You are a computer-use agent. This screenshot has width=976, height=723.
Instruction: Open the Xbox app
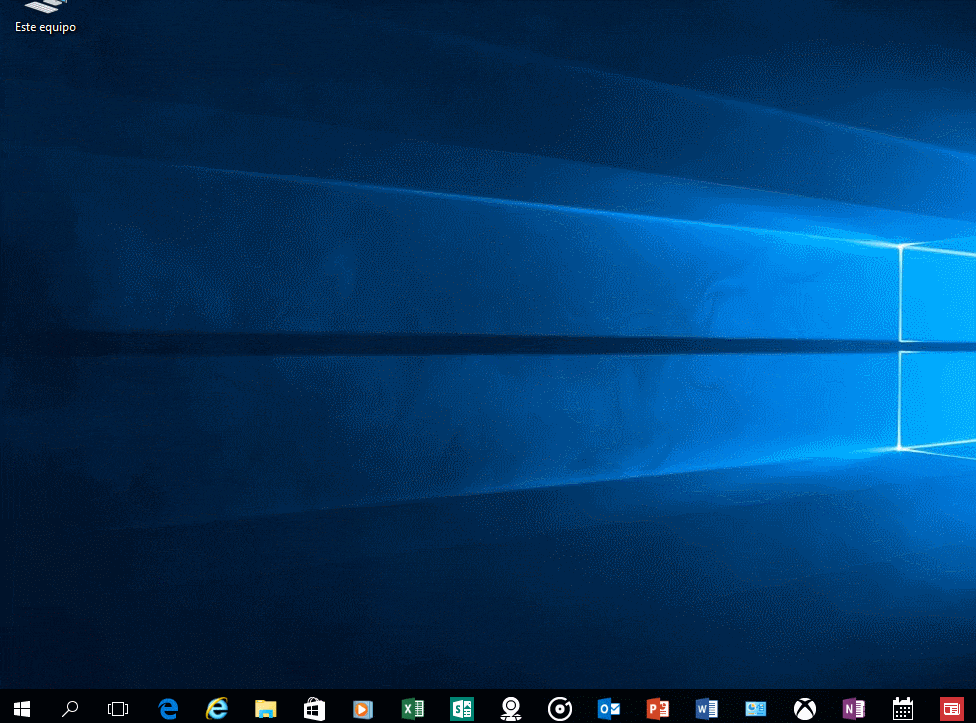click(x=805, y=709)
